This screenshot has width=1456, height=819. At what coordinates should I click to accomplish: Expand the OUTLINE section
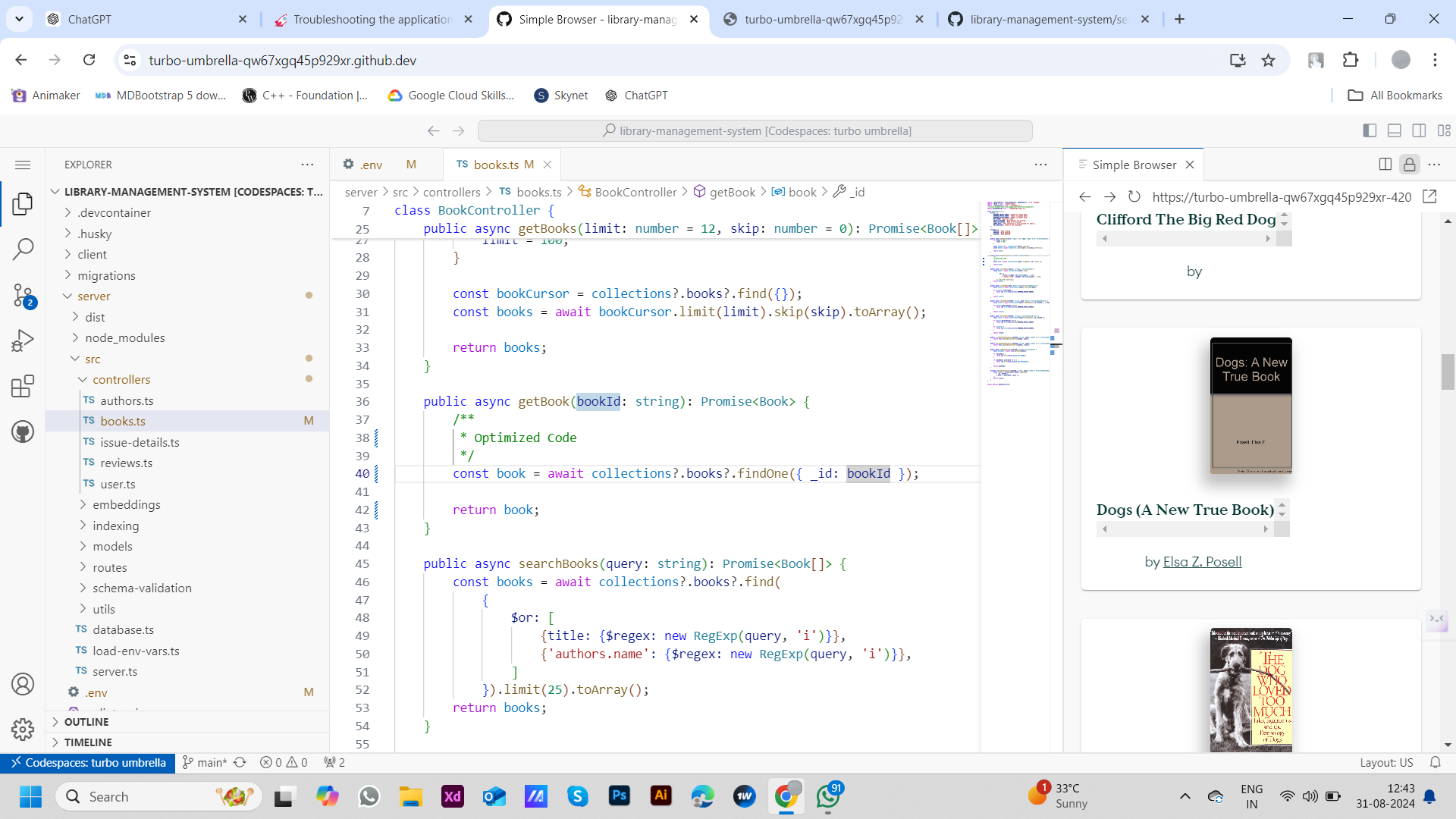(x=86, y=722)
